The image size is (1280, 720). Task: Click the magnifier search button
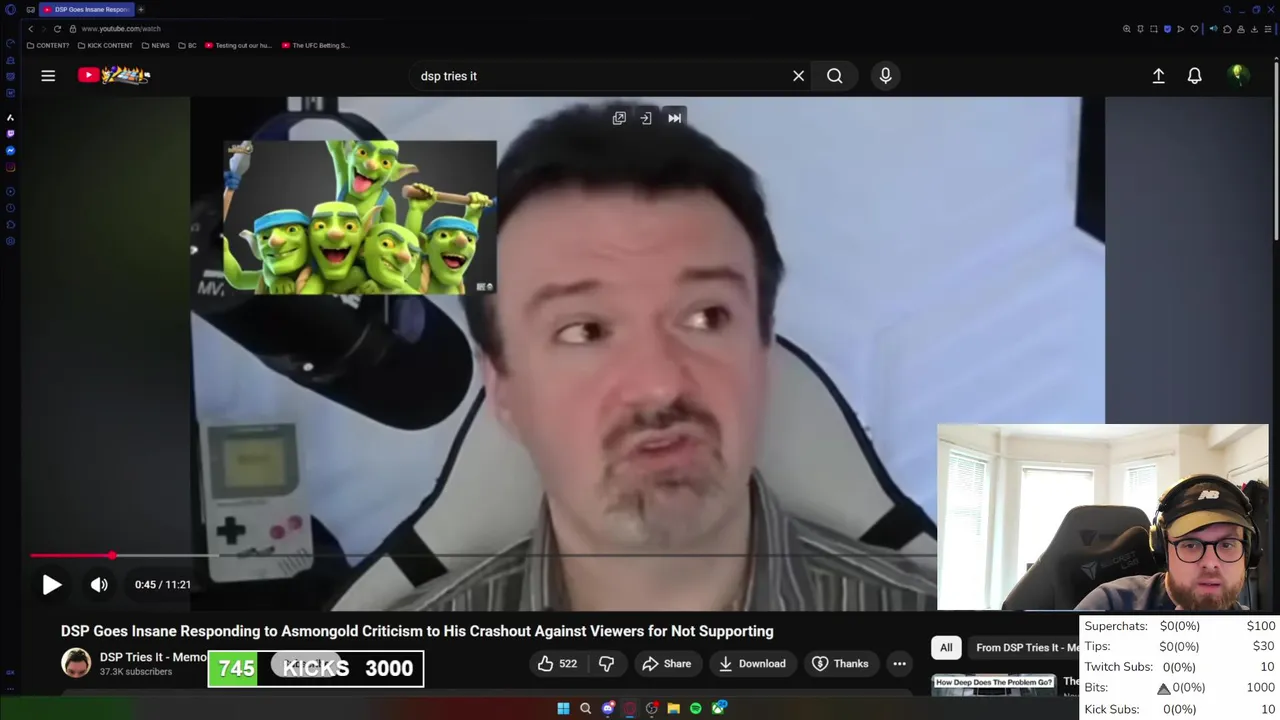834,76
